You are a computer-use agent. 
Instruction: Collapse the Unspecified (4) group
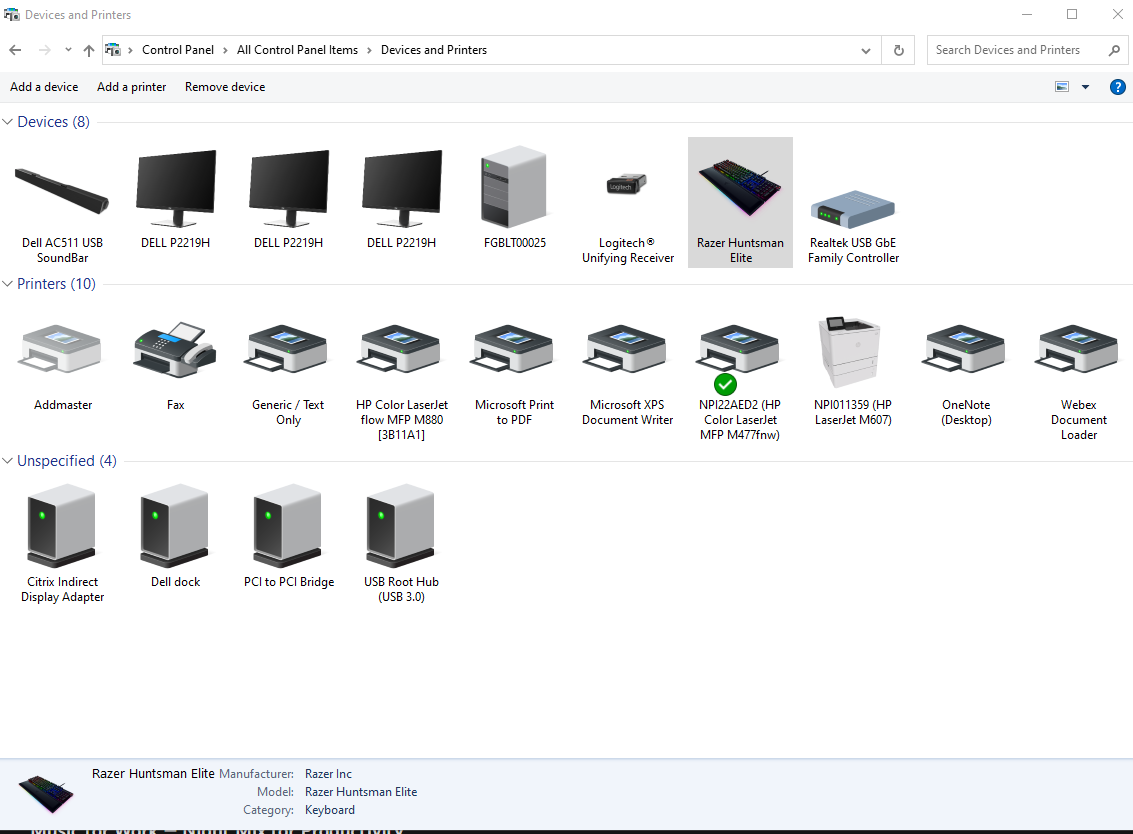(7, 460)
